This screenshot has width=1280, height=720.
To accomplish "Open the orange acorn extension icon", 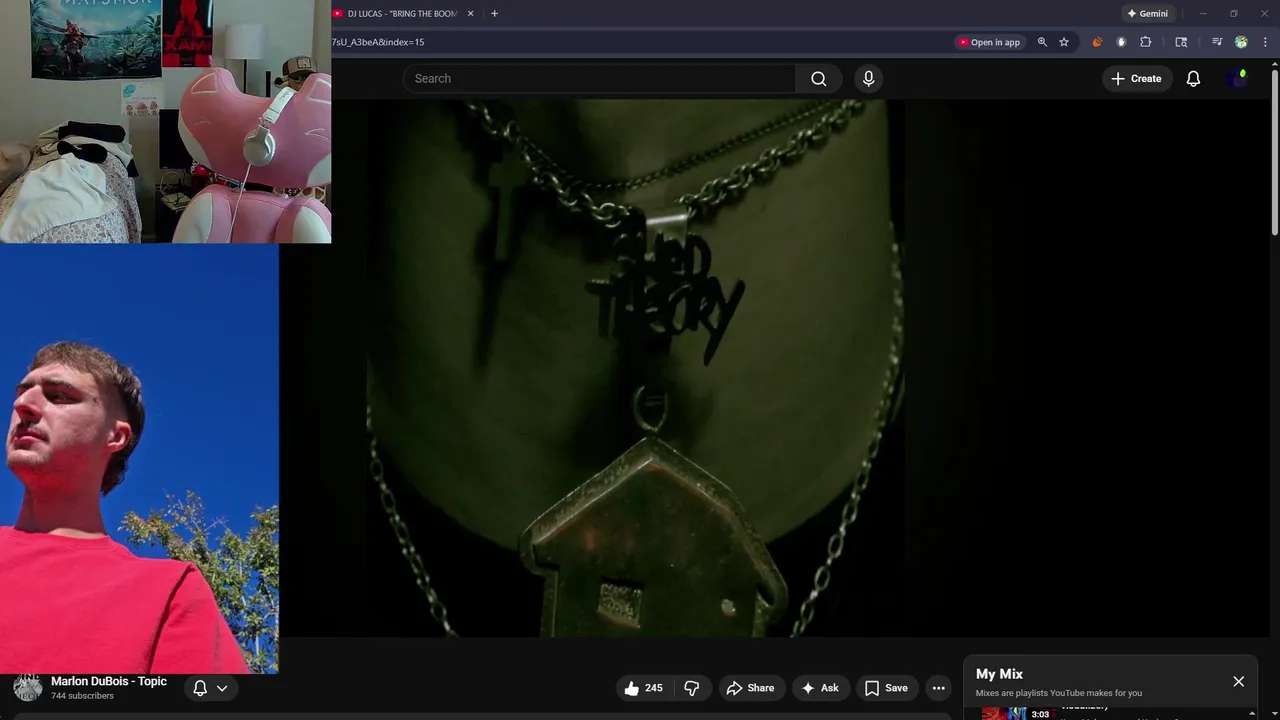I will [x=1097, y=42].
